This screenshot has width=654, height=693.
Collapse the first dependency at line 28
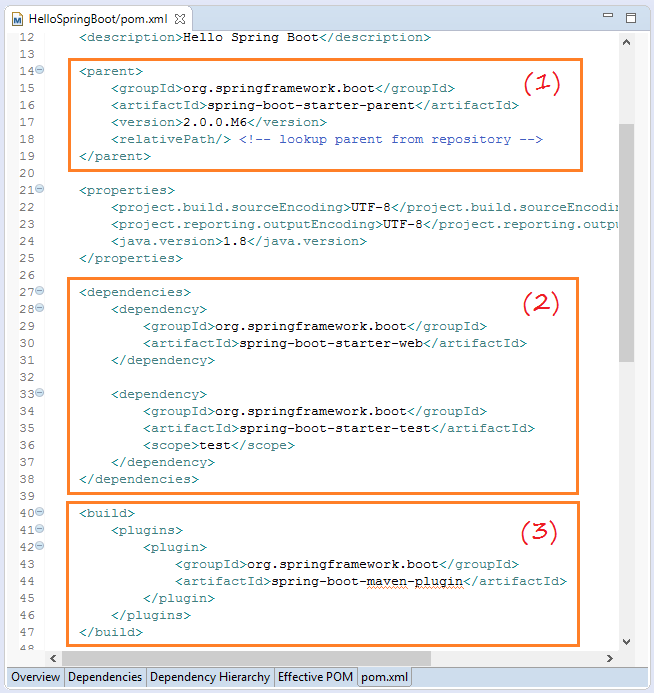point(39,308)
